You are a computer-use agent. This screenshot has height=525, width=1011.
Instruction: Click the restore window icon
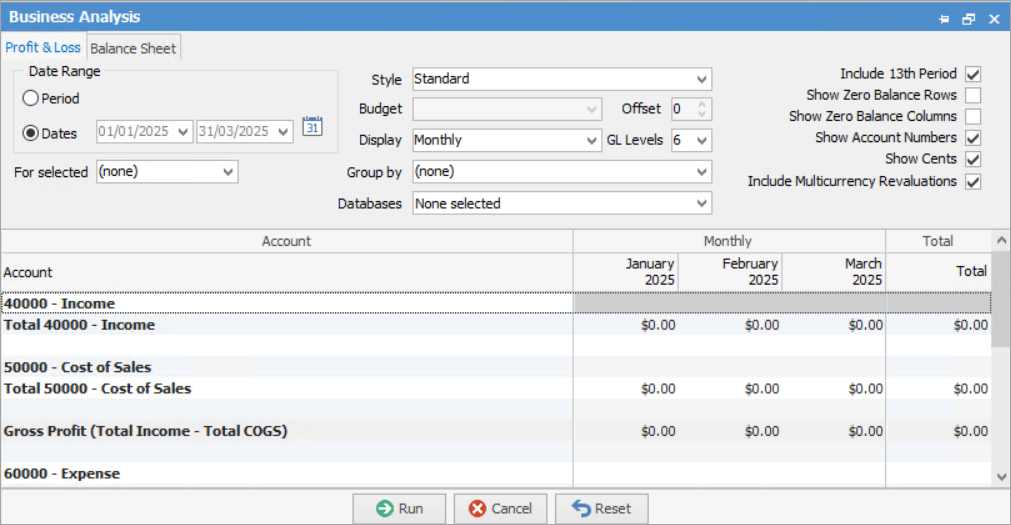click(x=968, y=18)
